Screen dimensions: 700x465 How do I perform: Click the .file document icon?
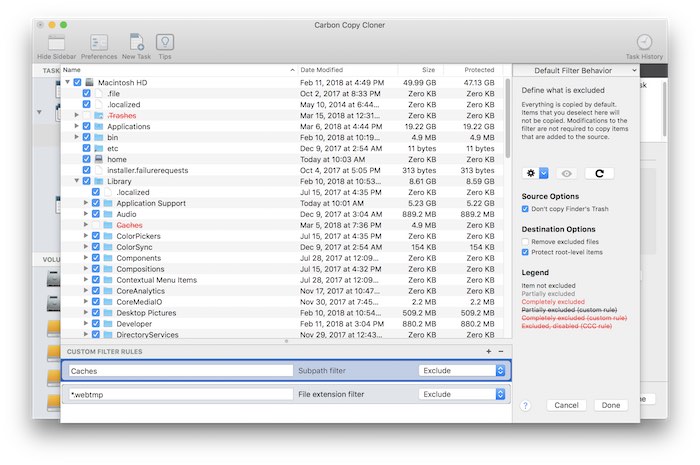[99, 93]
